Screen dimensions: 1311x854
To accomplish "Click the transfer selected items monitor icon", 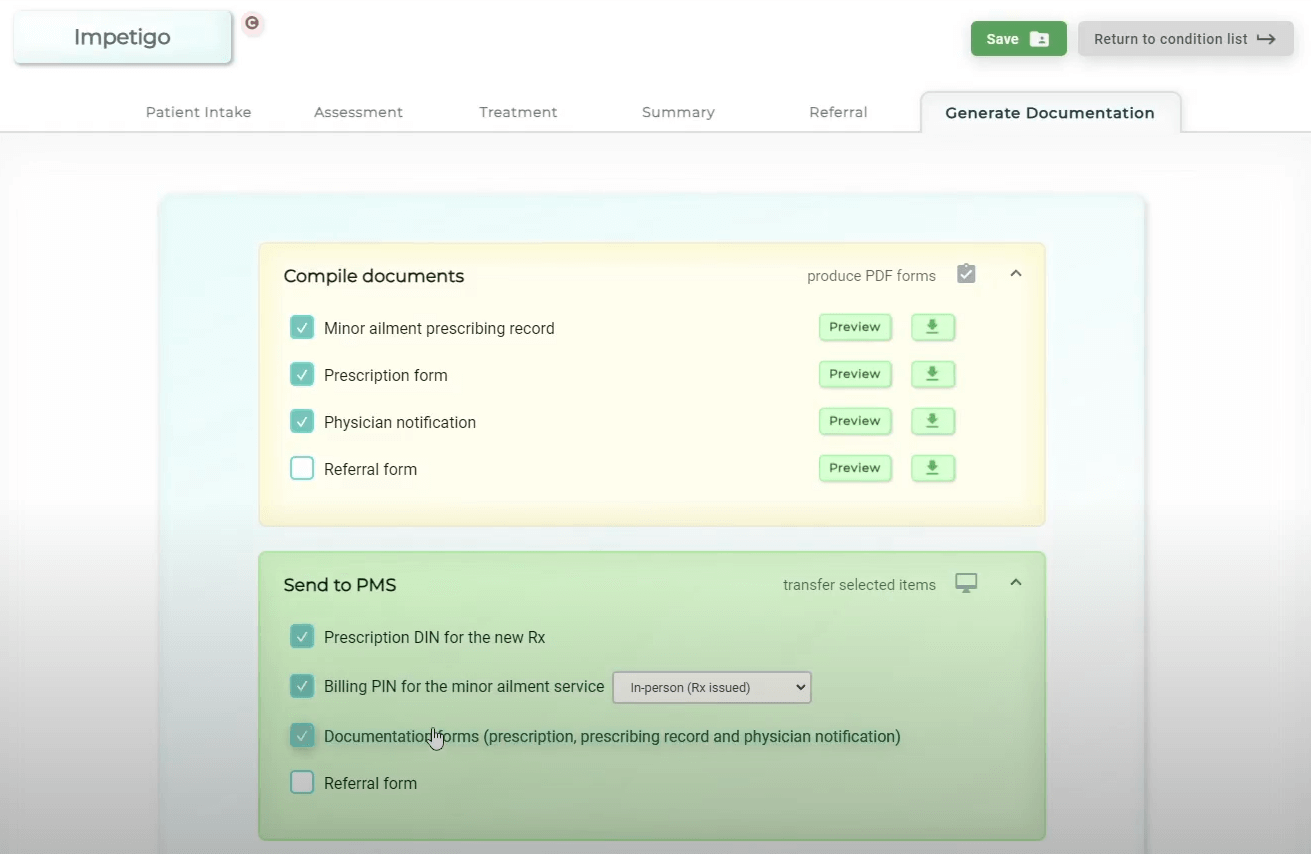I will tap(965, 583).
